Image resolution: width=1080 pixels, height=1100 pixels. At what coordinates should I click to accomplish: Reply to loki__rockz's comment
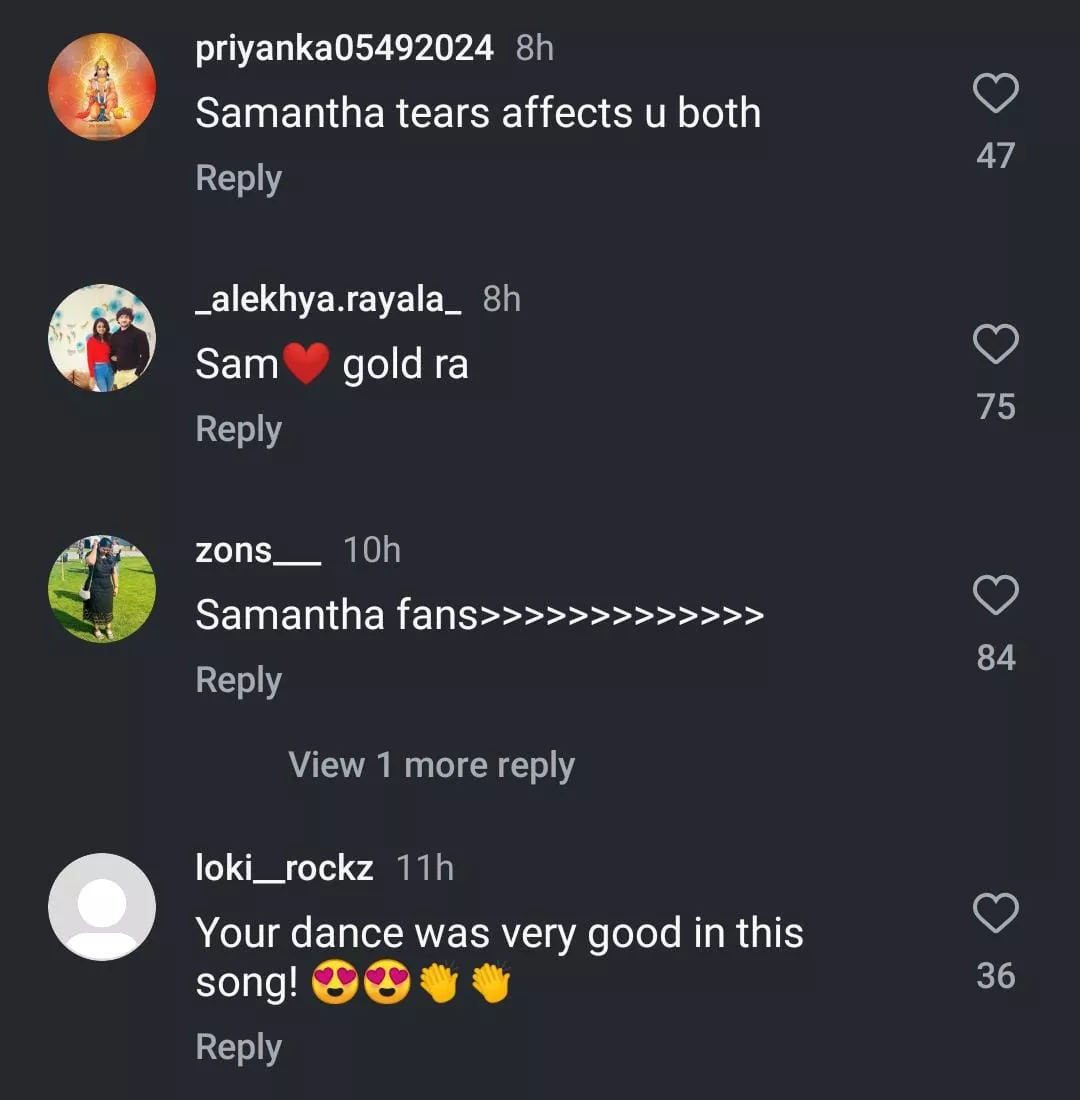coord(238,1048)
